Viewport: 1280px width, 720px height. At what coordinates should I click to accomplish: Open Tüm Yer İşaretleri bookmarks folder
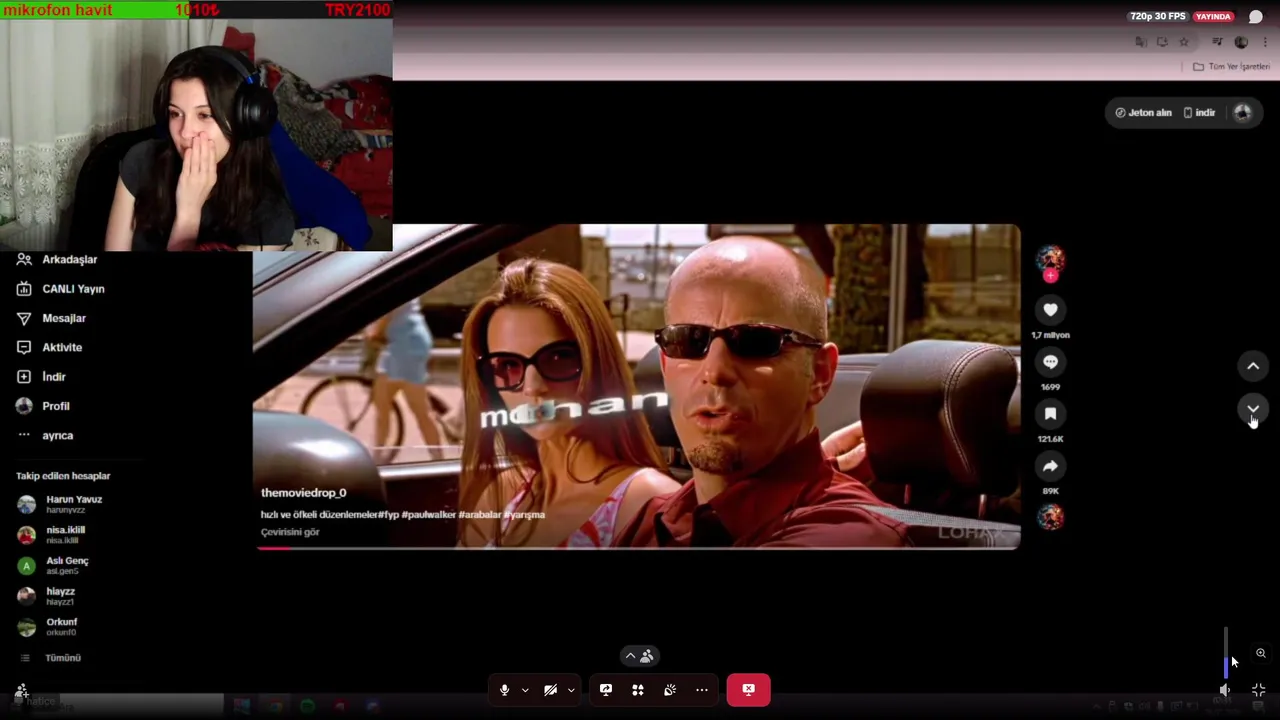[x=1231, y=67]
